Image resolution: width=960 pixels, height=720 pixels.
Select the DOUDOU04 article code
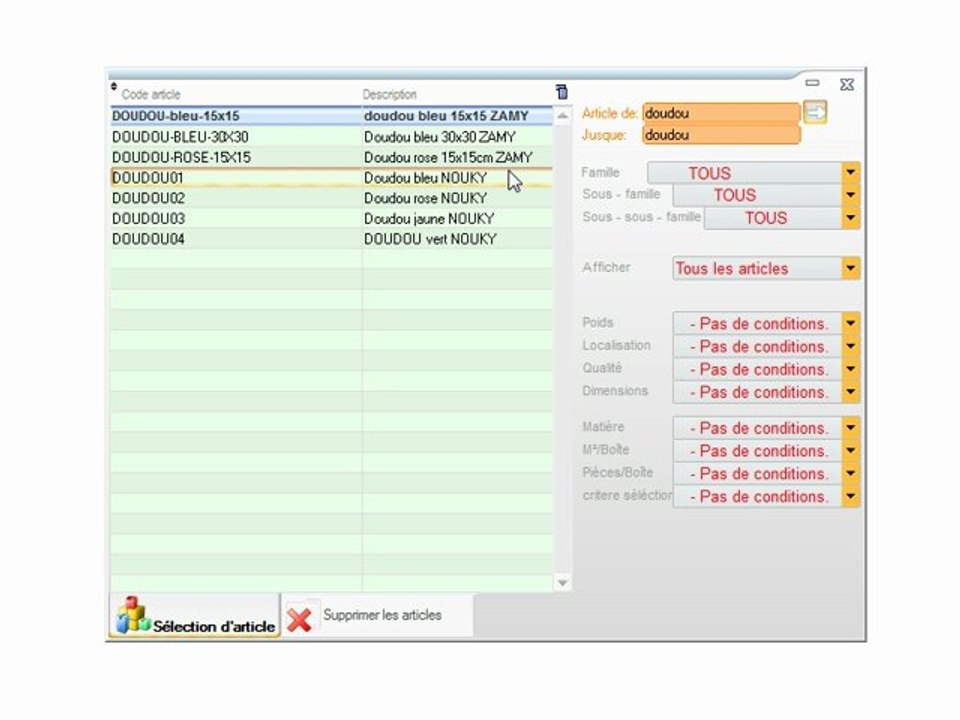148,239
